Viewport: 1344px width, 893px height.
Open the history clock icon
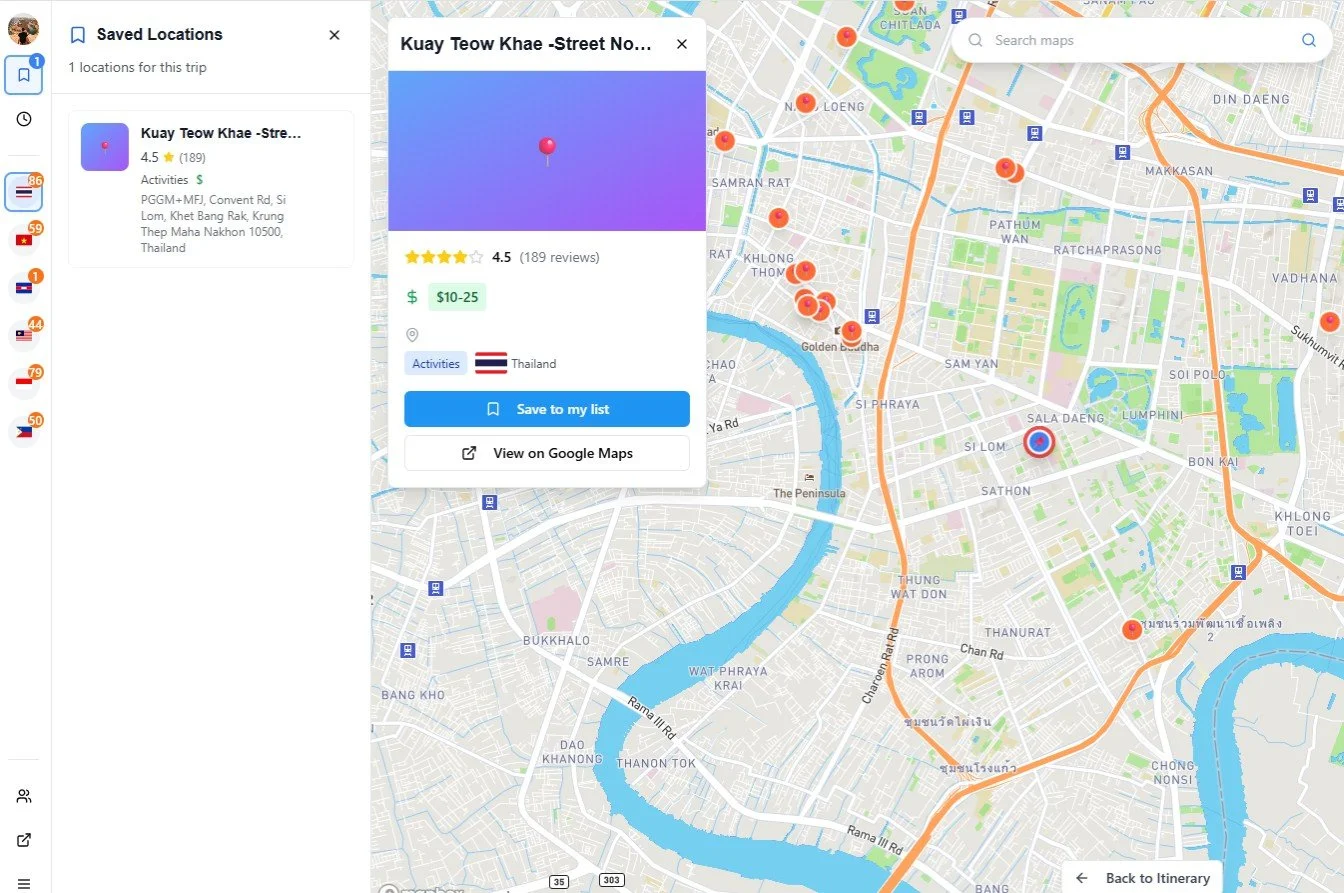[24, 119]
